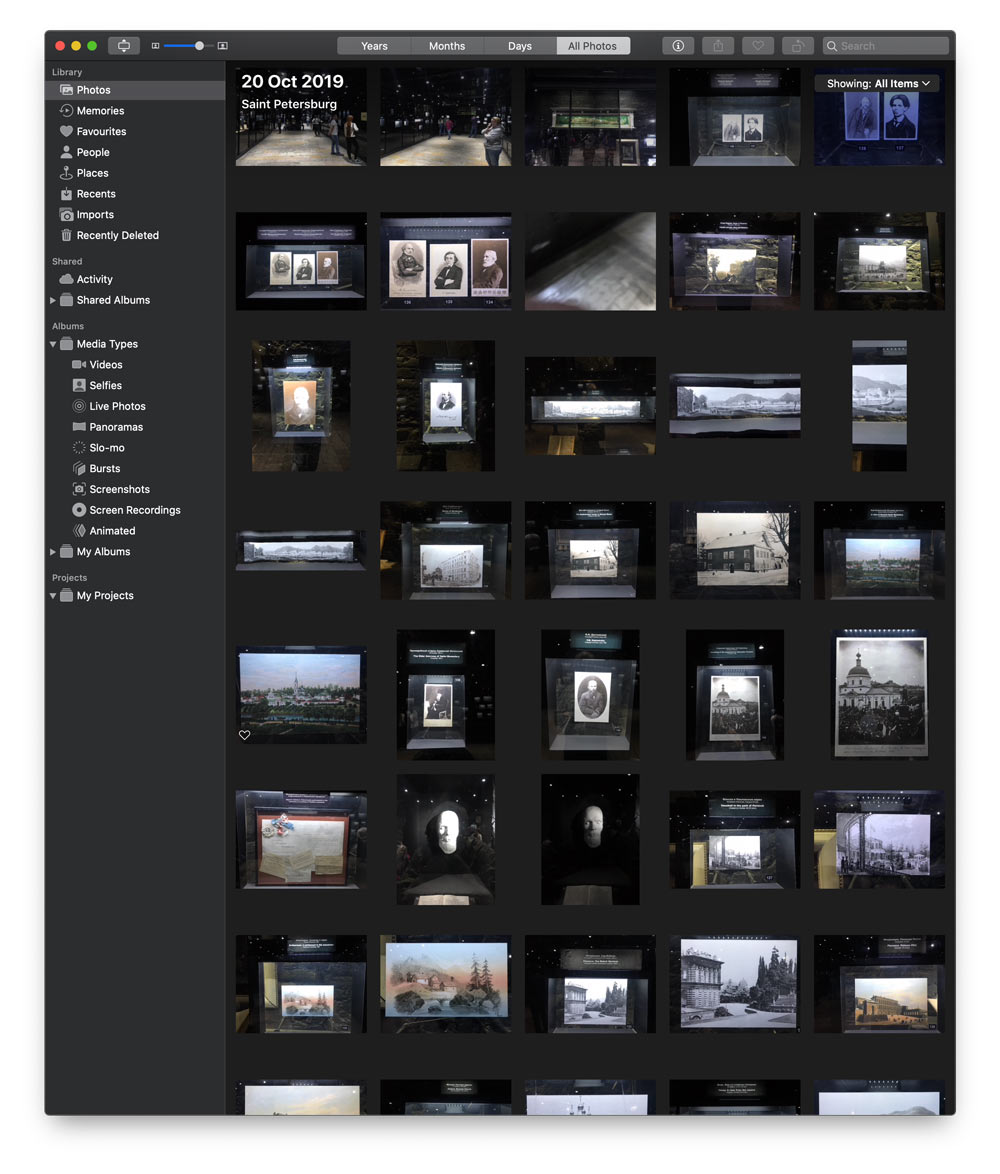The image size is (1000, 1174).
Task: Toggle favourite heart on cathedral painting thumbnail
Action: [244, 735]
